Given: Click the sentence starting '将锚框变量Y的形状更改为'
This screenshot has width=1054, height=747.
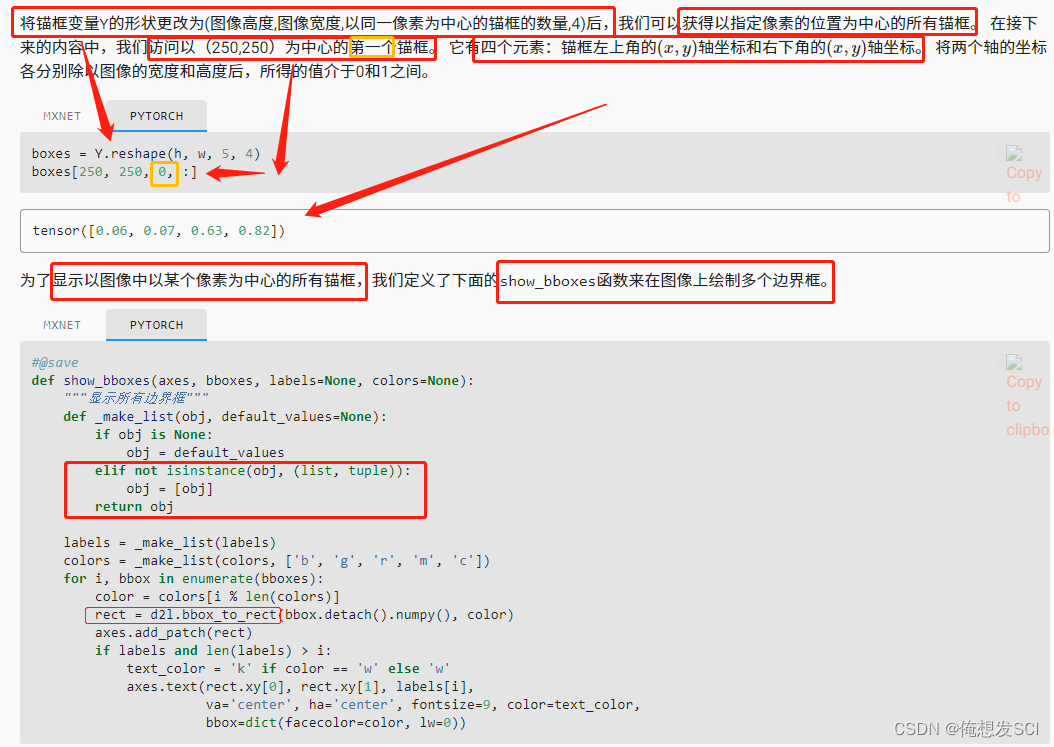Looking at the screenshot, I should (x=315, y=24).
